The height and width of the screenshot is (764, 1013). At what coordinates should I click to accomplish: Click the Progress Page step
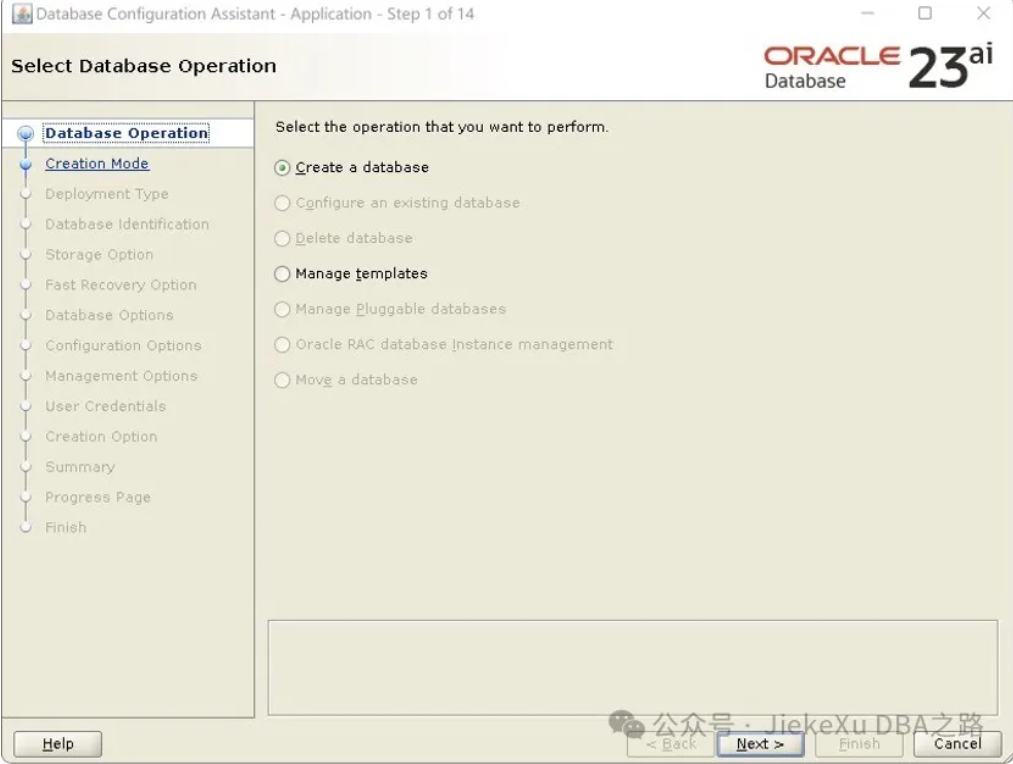coord(98,497)
